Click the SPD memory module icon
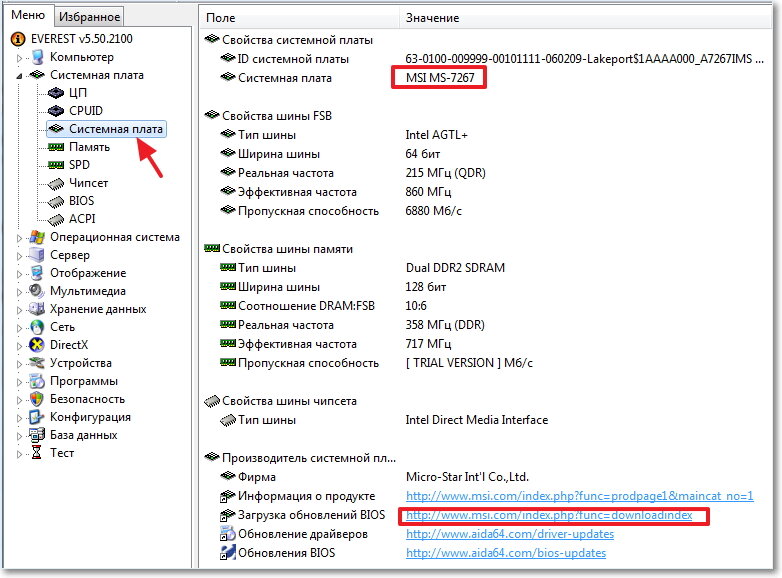The width and height of the screenshot is (782, 578). [x=56, y=165]
